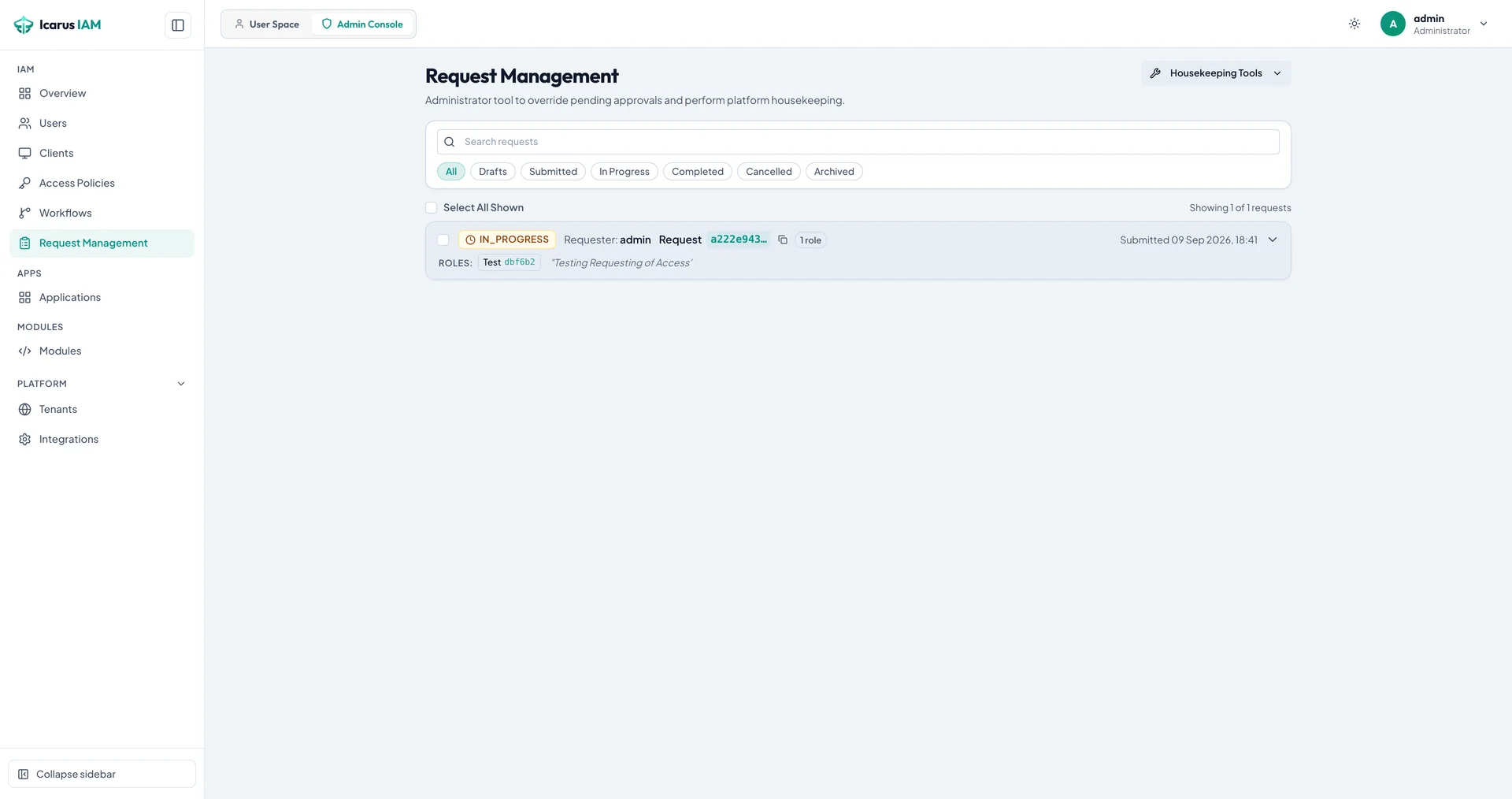Filter requests by Cancelled

[769, 172]
